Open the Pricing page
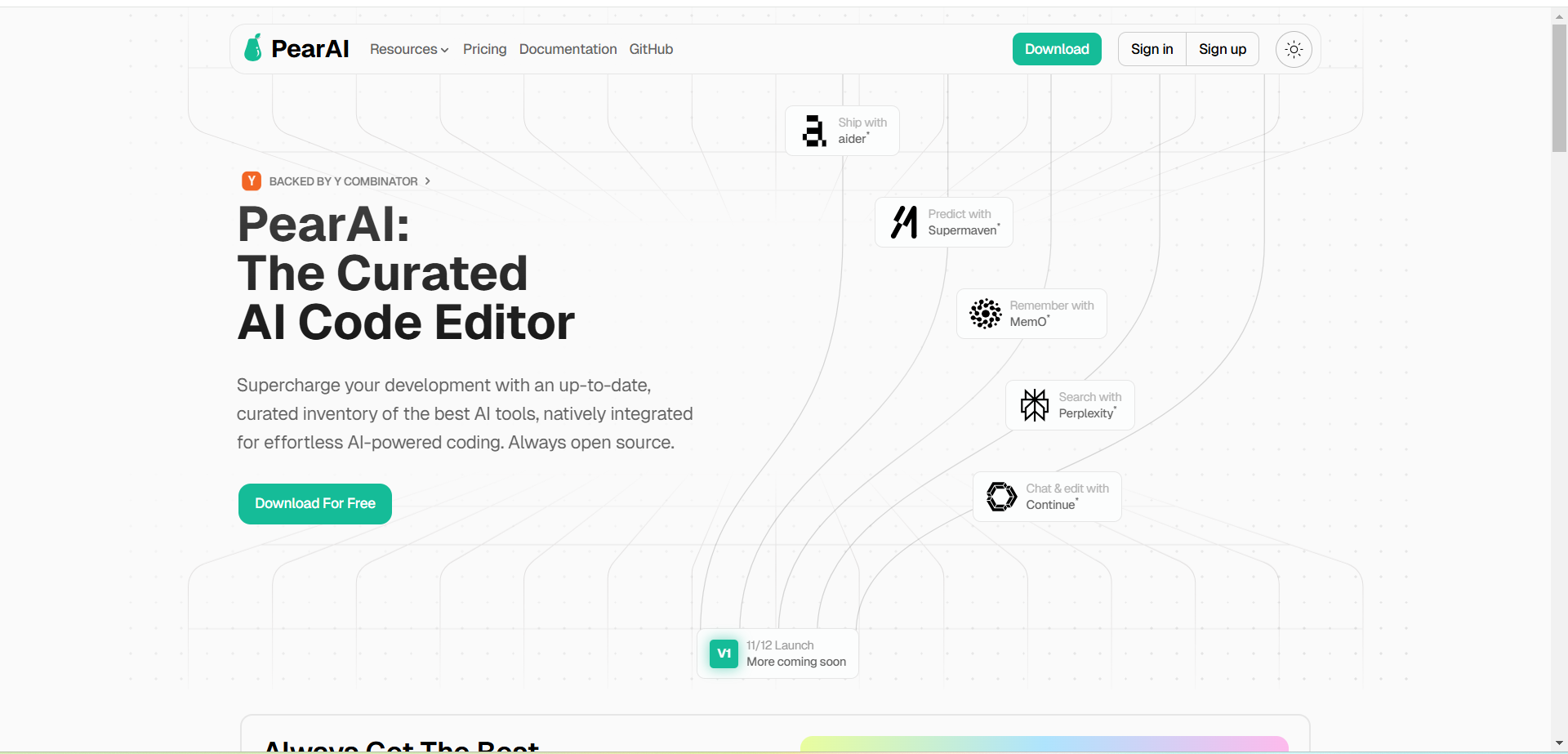Viewport: 1568px width, 754px height. [484, 50]
